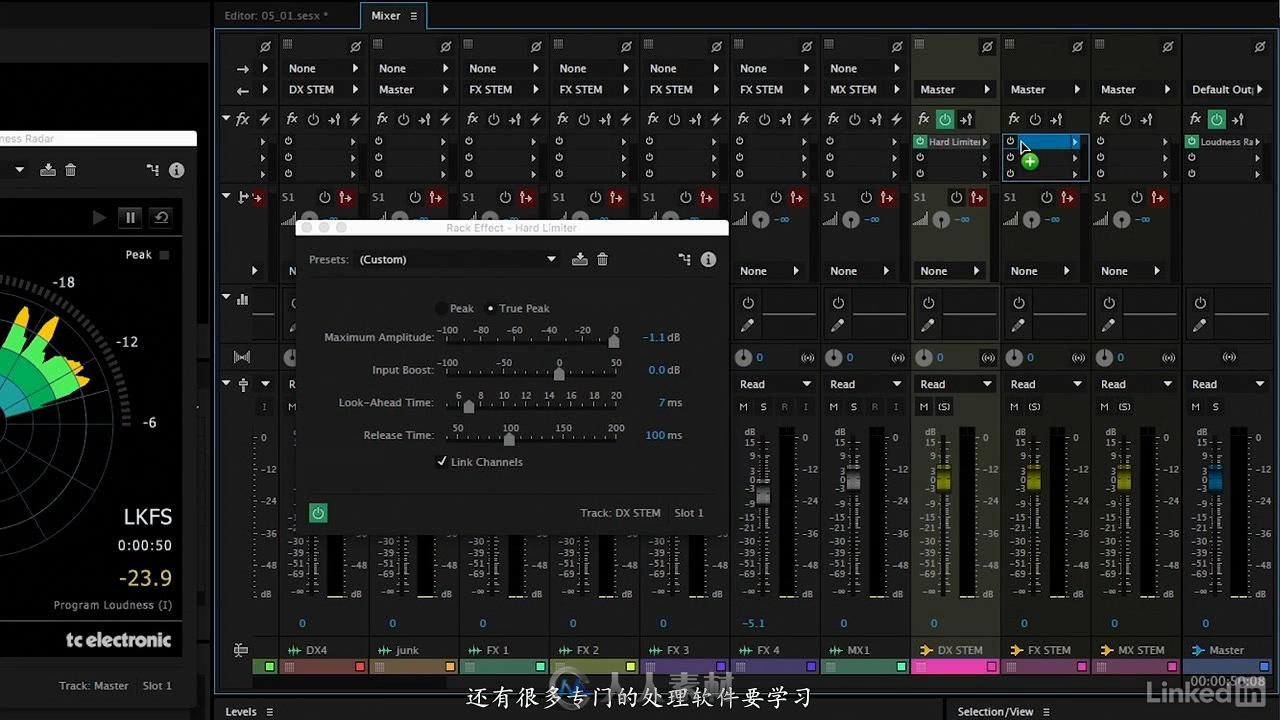Screen dimensions: 1280x720
Task: Arm FX 4 track for record
Action: coord(784,407)
